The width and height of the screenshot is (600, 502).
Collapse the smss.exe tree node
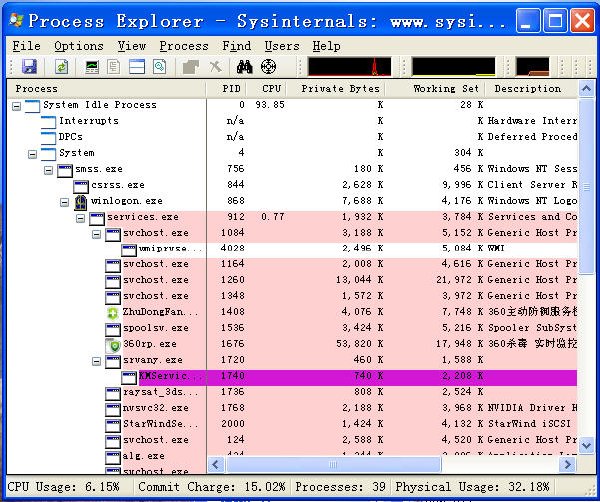point(48,170)
